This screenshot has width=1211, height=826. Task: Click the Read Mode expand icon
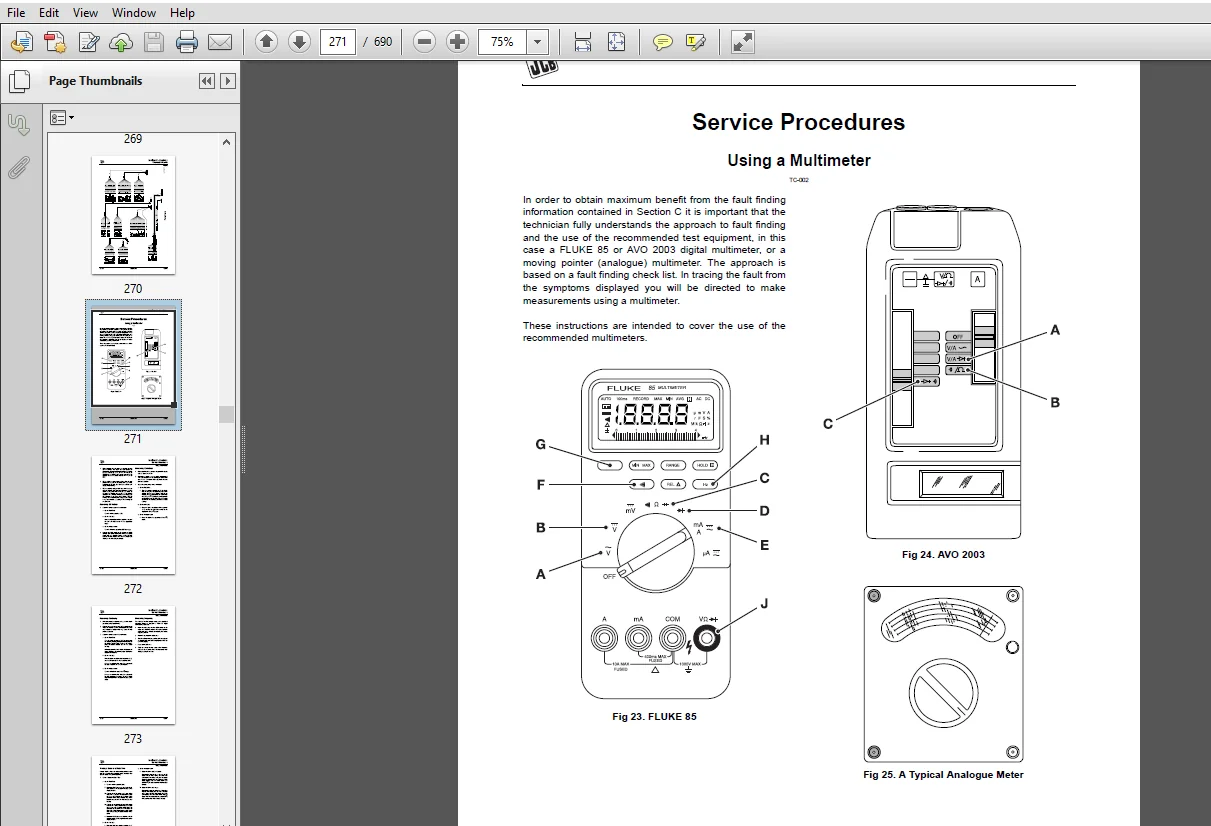point(742,42)
